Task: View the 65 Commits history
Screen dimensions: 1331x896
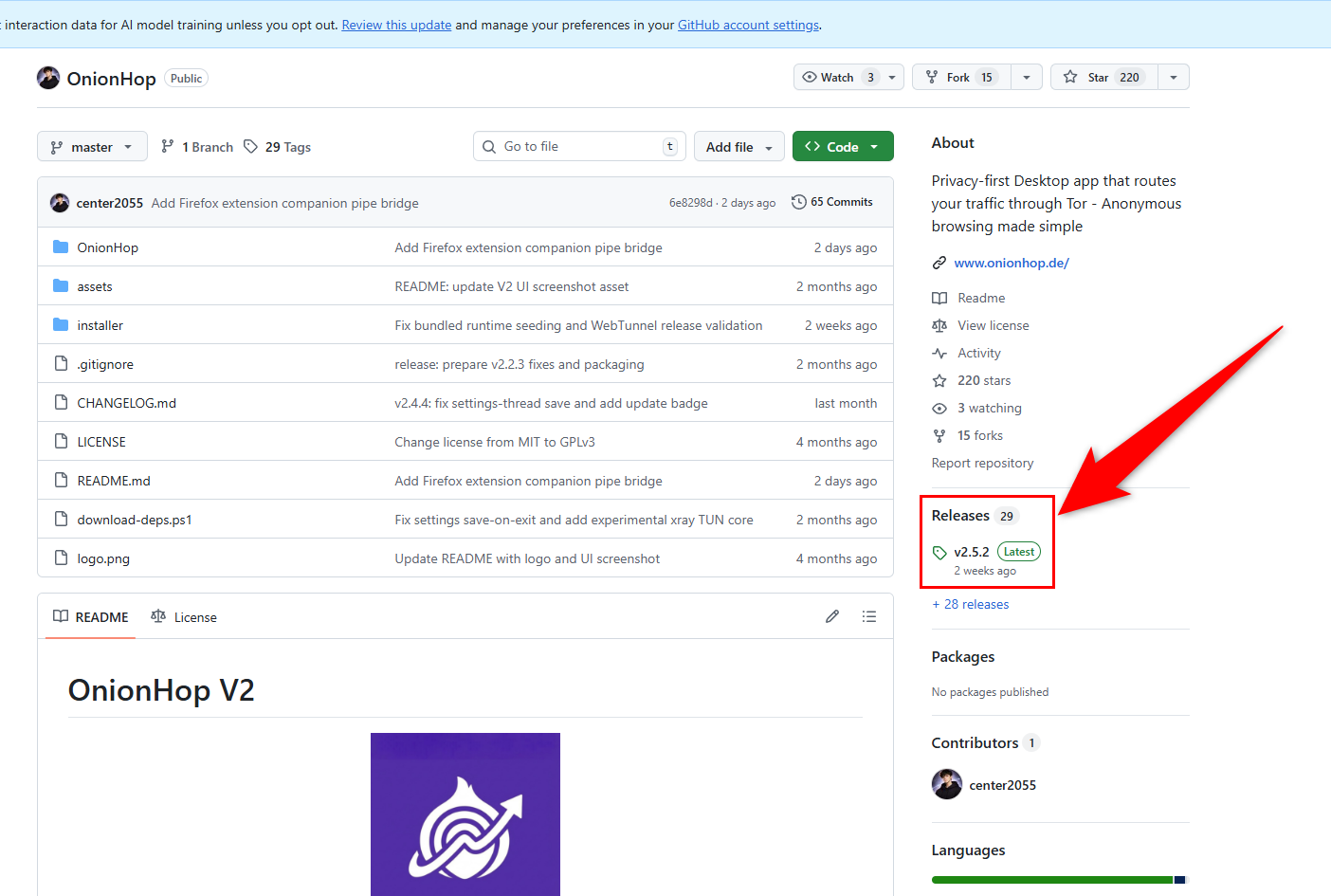Action: 832,202
